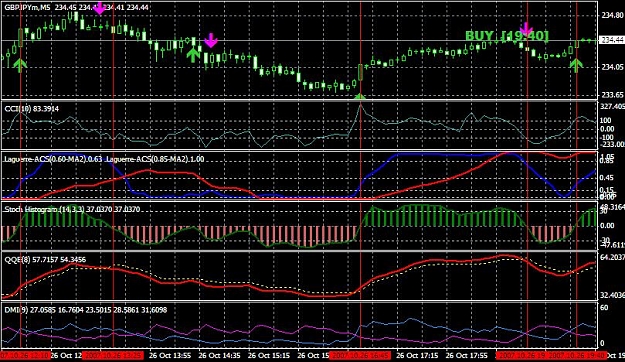The height and width of the screenshot is (362, 625).
Task: Select the BUY [19:40] signal label
Action: (x=507, y=36)
